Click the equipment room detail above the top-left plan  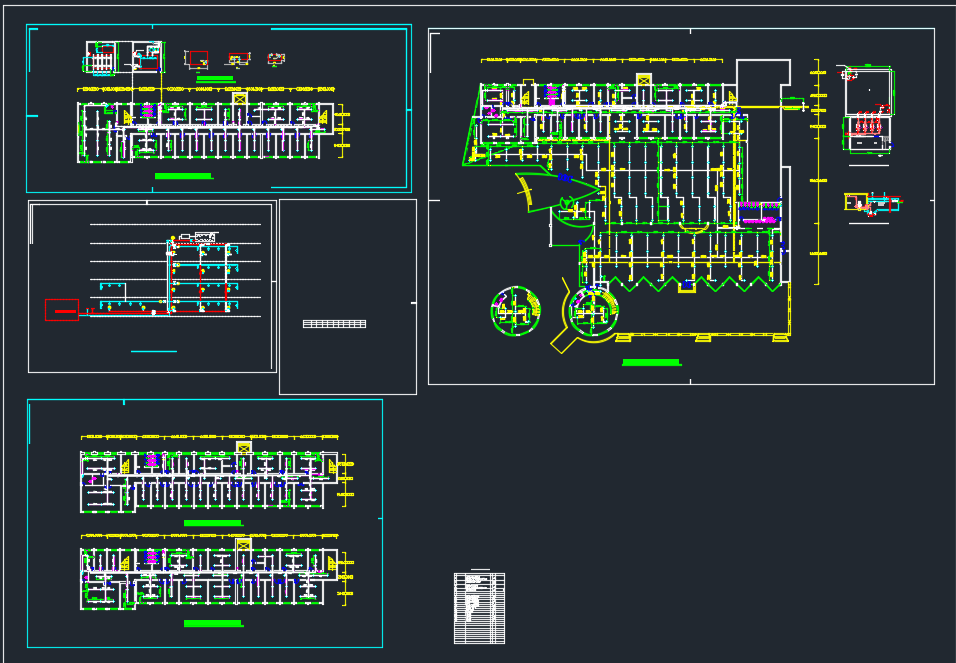[125, 58]
